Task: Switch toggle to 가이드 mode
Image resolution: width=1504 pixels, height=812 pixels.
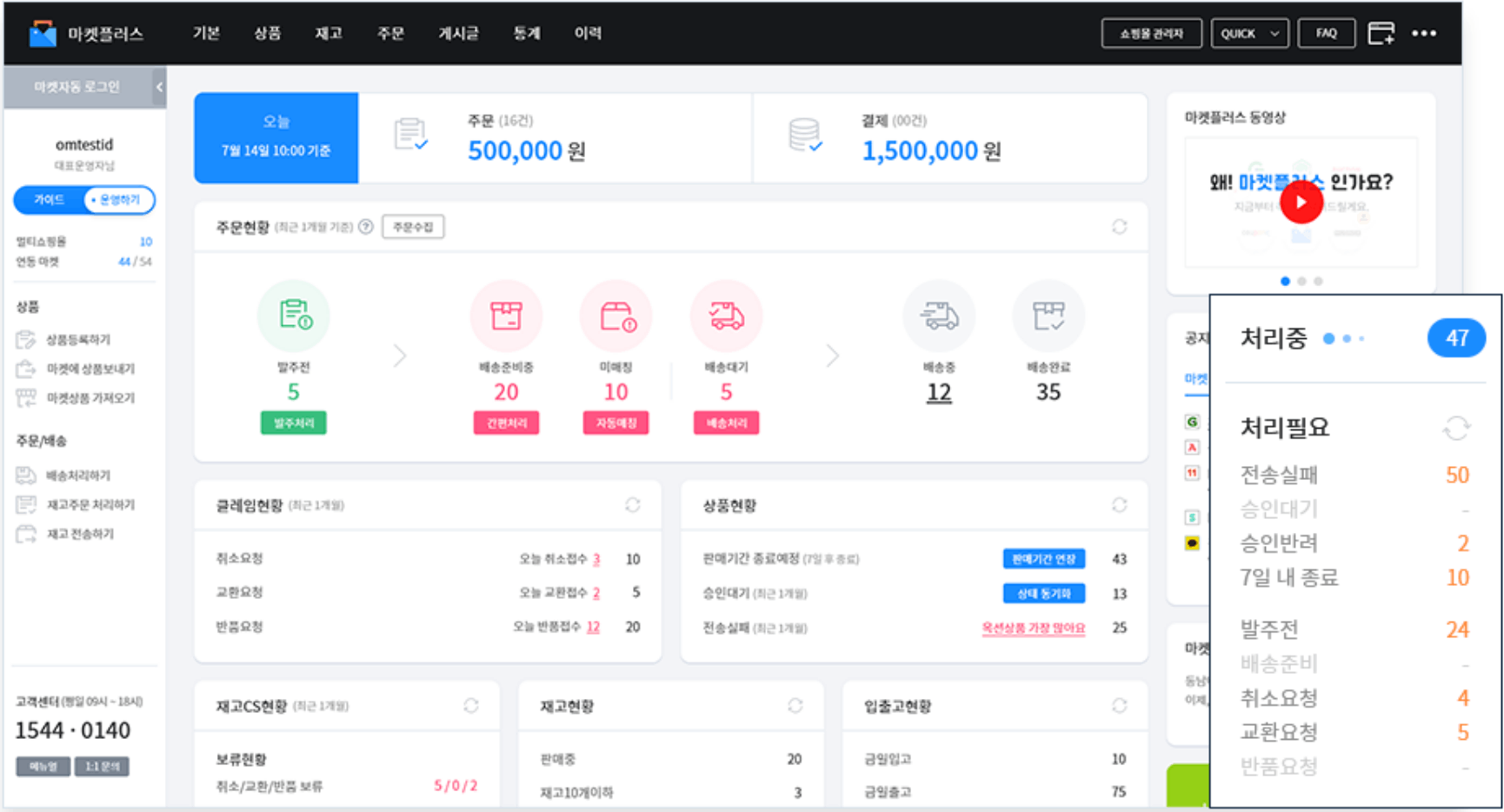Action: coord(49,200)
